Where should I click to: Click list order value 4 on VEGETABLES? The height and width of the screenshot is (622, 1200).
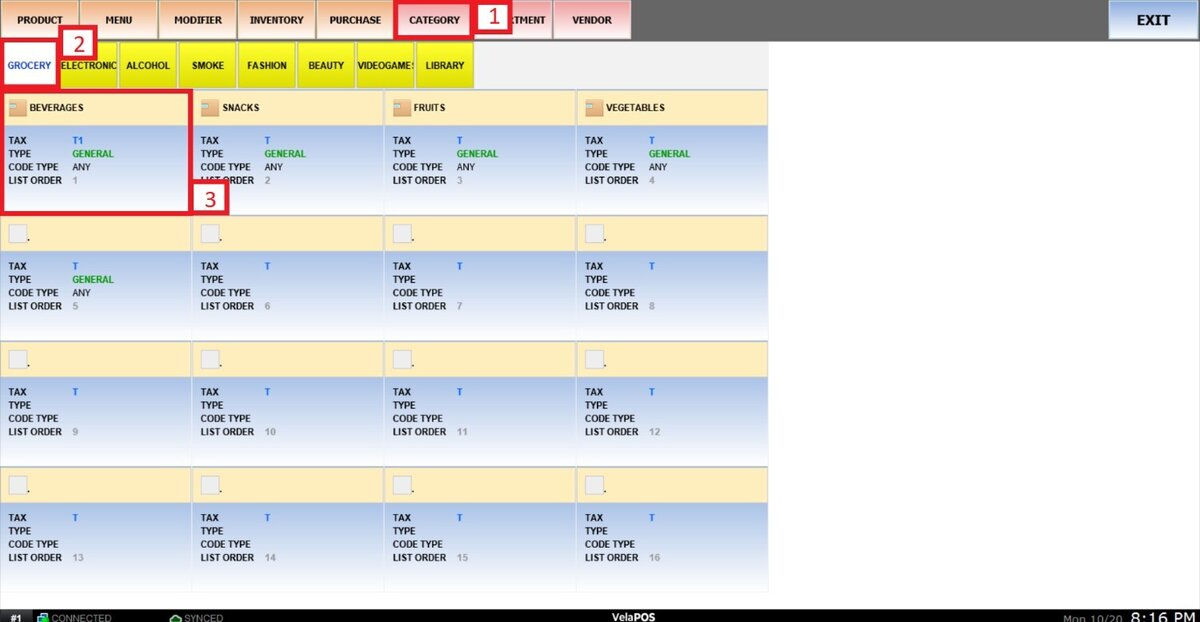(x=652, y=181)
